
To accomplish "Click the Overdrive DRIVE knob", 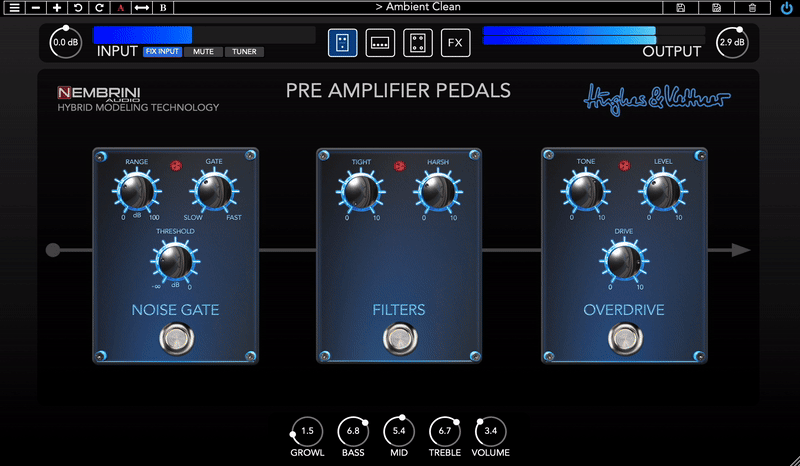I will click(x=624, y=261).
